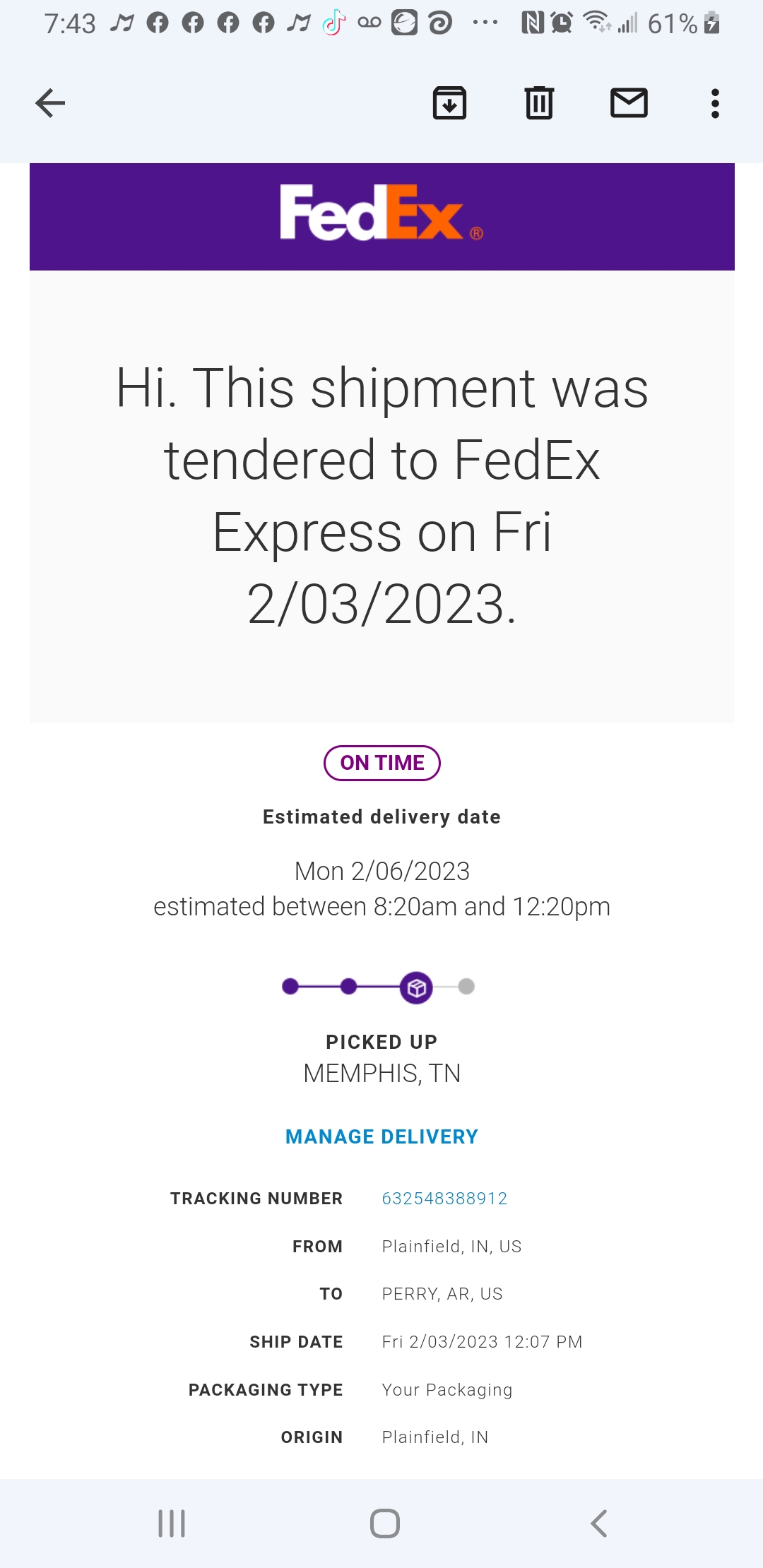Tap the package icon on progress tracker
763x1568 pixels.
[416, 987]
